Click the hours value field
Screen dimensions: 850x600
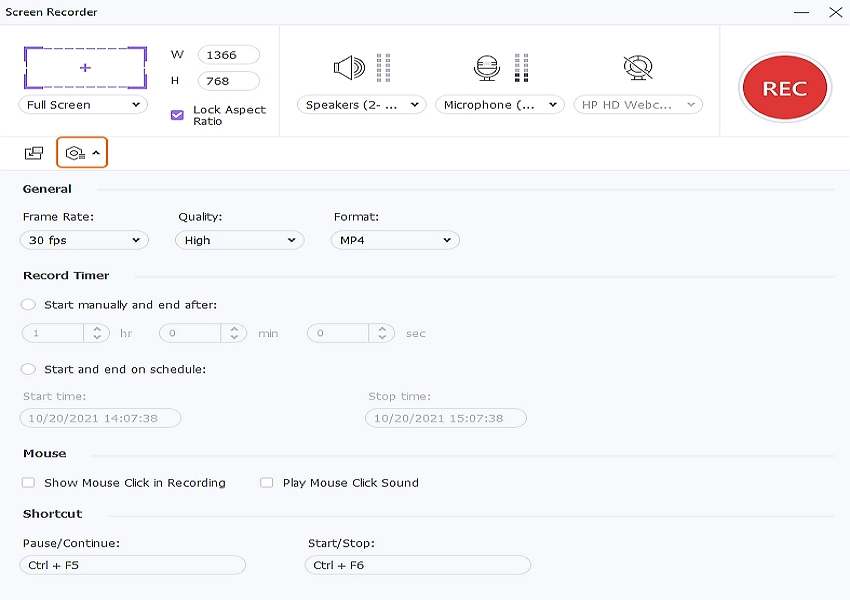coord(53,333)
